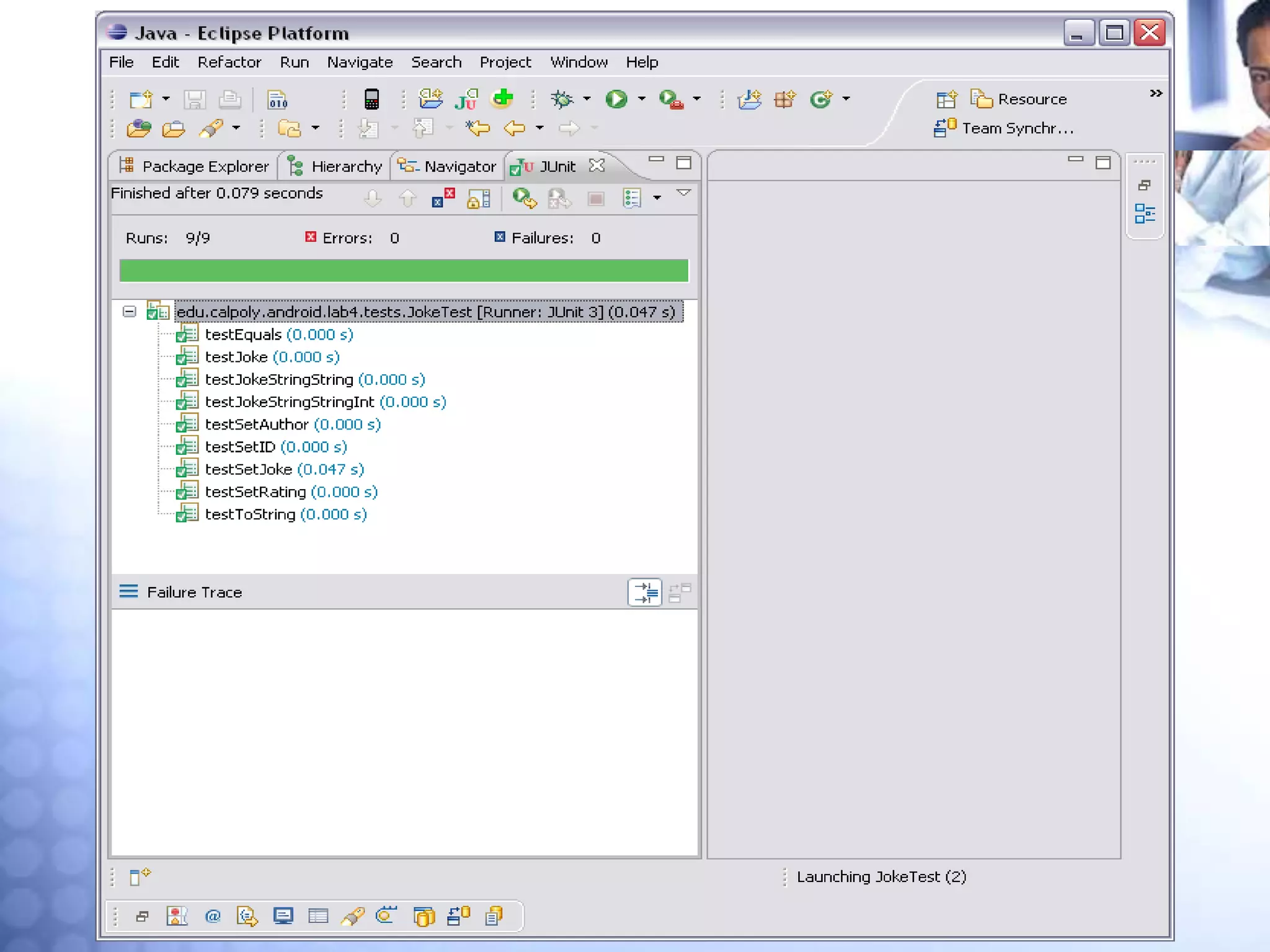The image size is (1270, 952).
Task: Toggle Scroll Lock in JUnit view
Action: [x=478, y=199]
